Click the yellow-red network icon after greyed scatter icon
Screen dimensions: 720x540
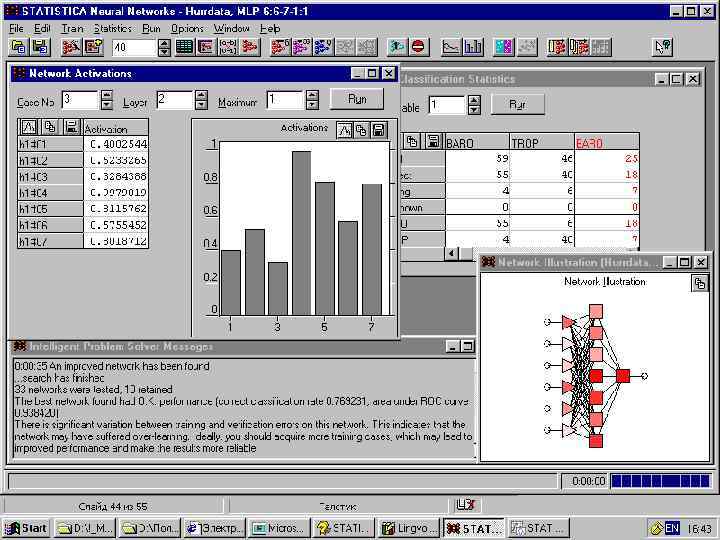tap(557, 47)
